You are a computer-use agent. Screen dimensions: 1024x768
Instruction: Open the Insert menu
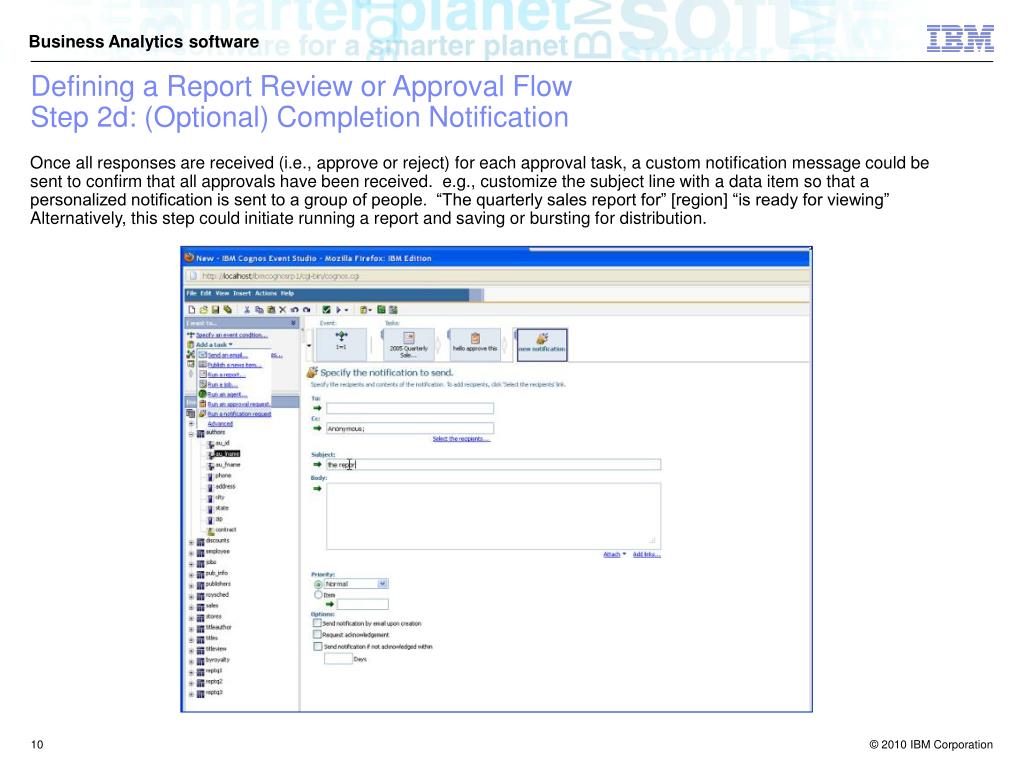[242, 293]
